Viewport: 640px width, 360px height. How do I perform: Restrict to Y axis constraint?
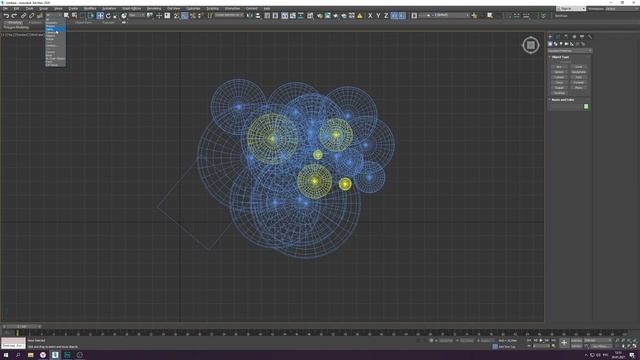[378, 16]
